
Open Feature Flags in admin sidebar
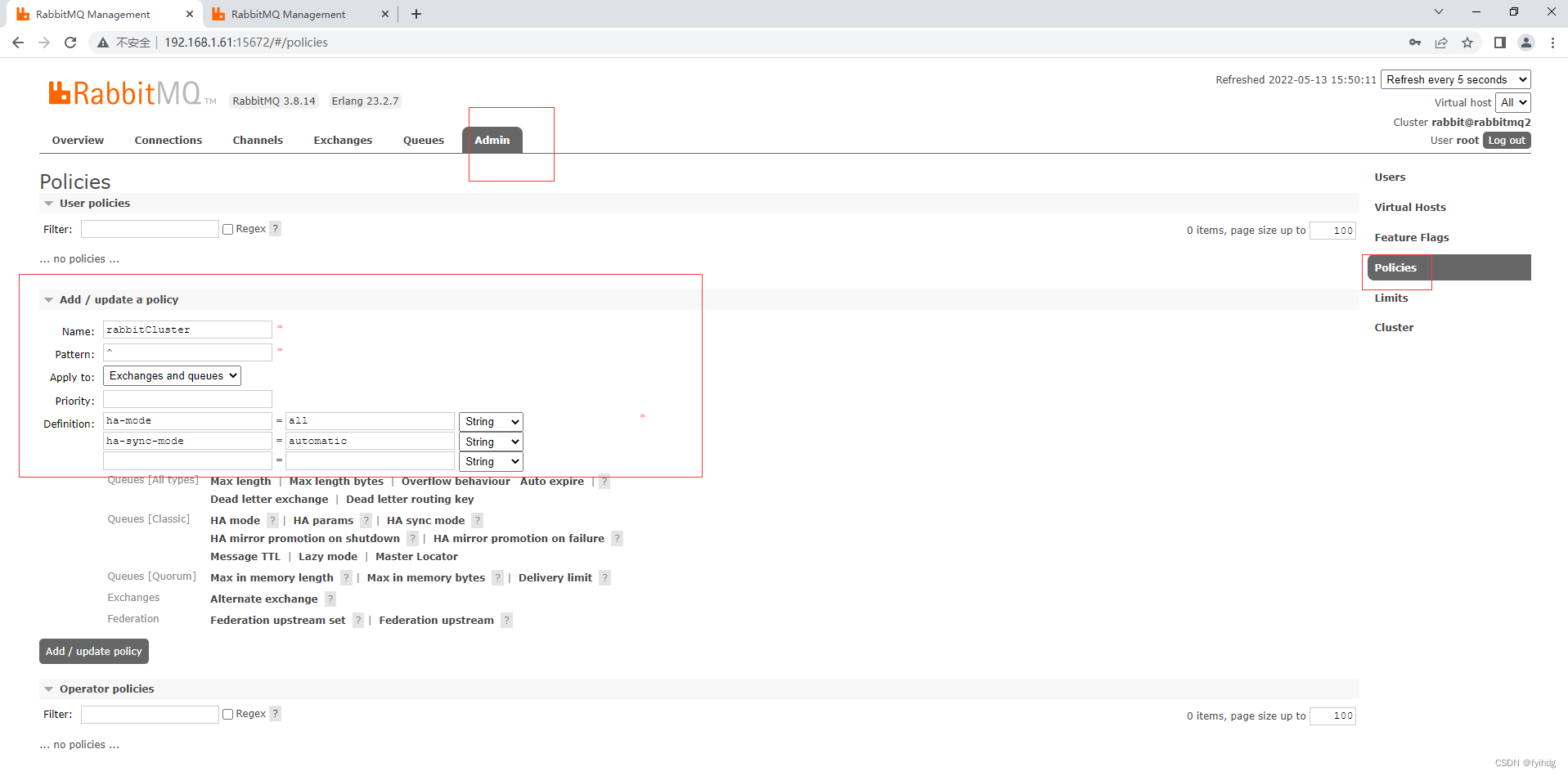click(x=1412, y=238)
